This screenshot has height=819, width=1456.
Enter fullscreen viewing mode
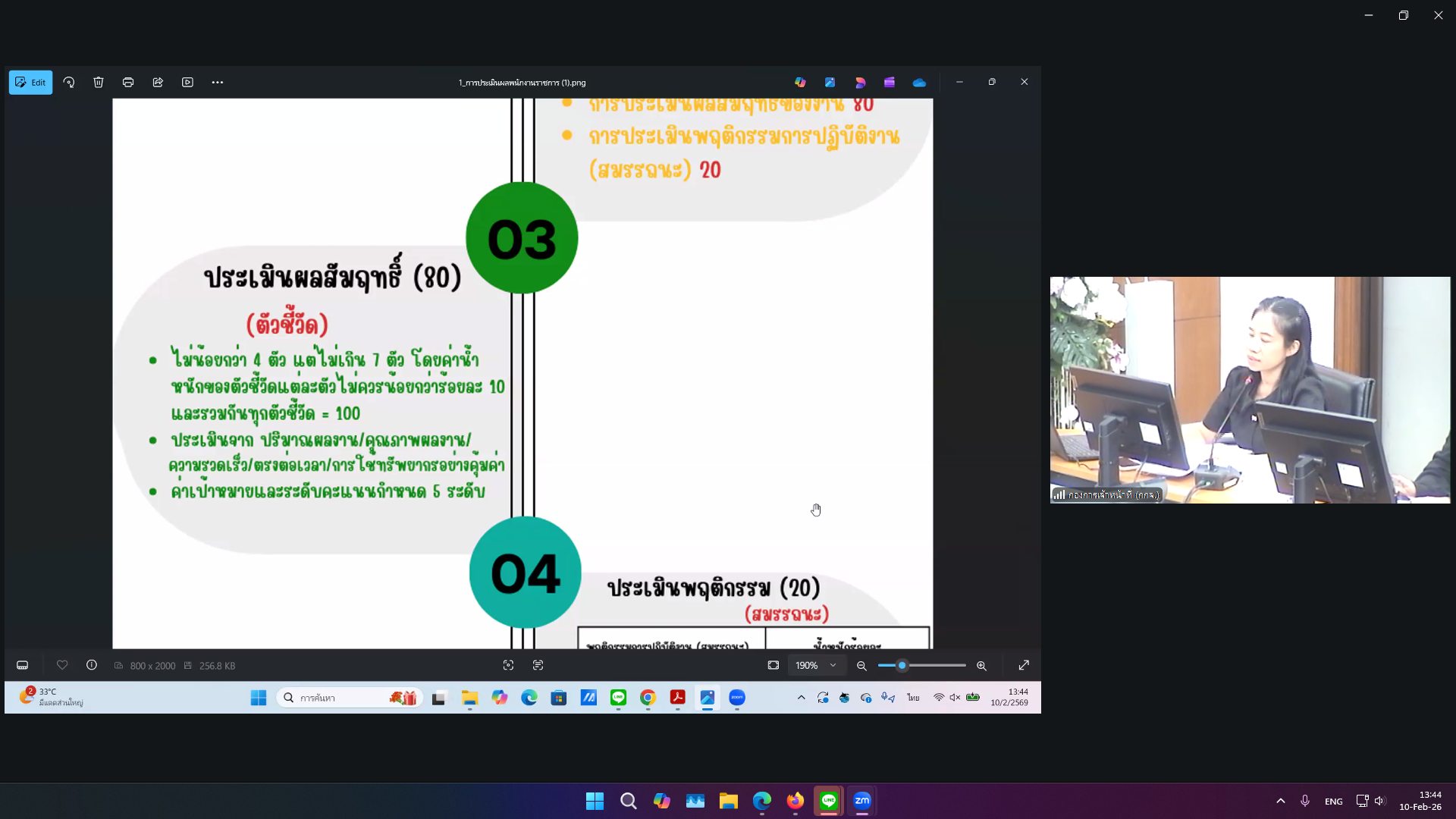pyautogui.click(x=1023, y=665)
